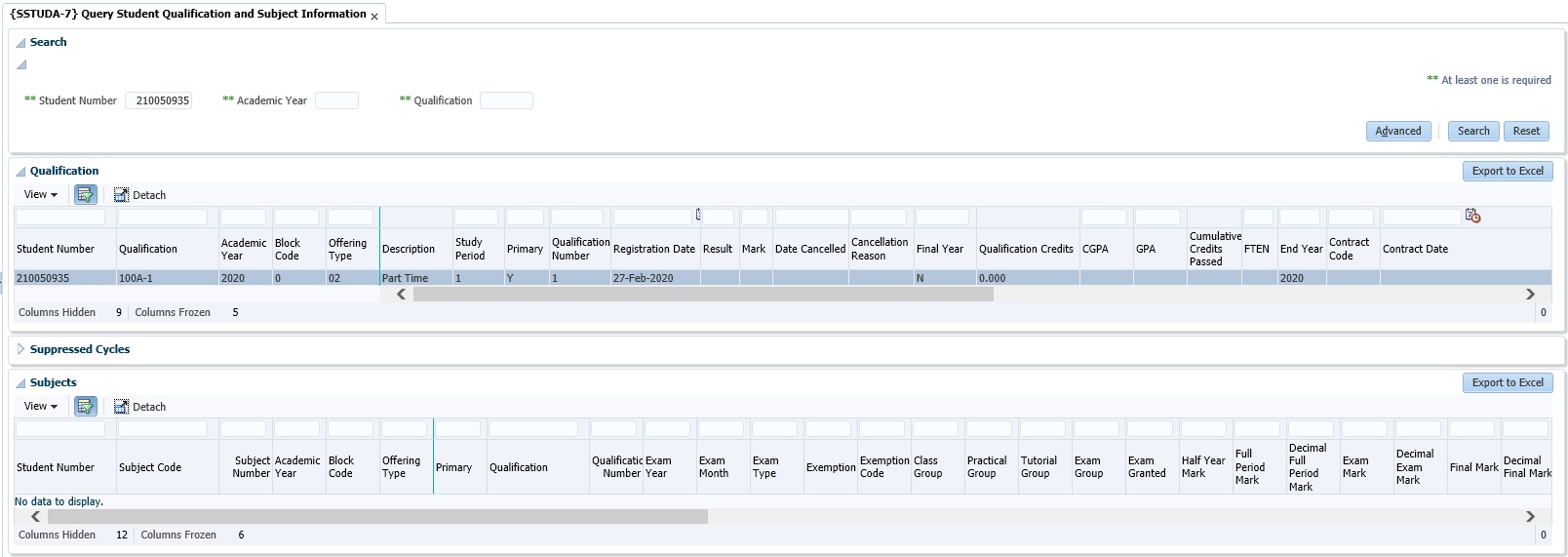This screenshot has height=557, width=1568.
Task: Export Qualification table to Excel
Action: click(1507, 172)
